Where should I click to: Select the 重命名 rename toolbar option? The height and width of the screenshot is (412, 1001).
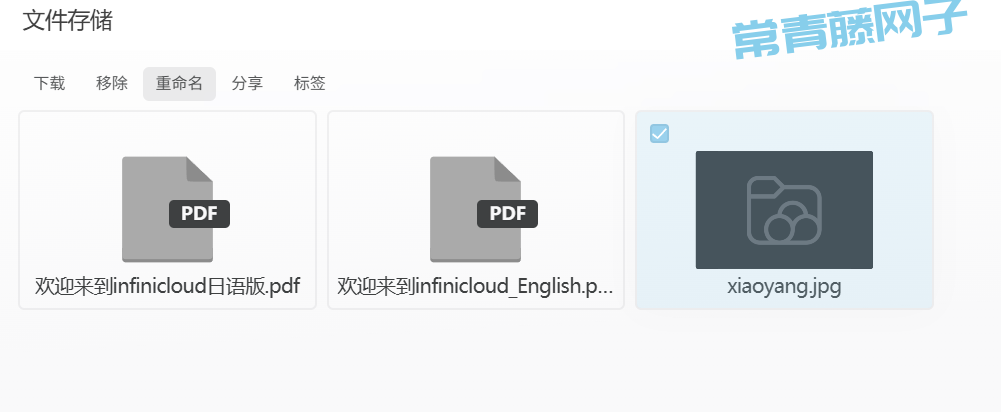tap(179, 84)
